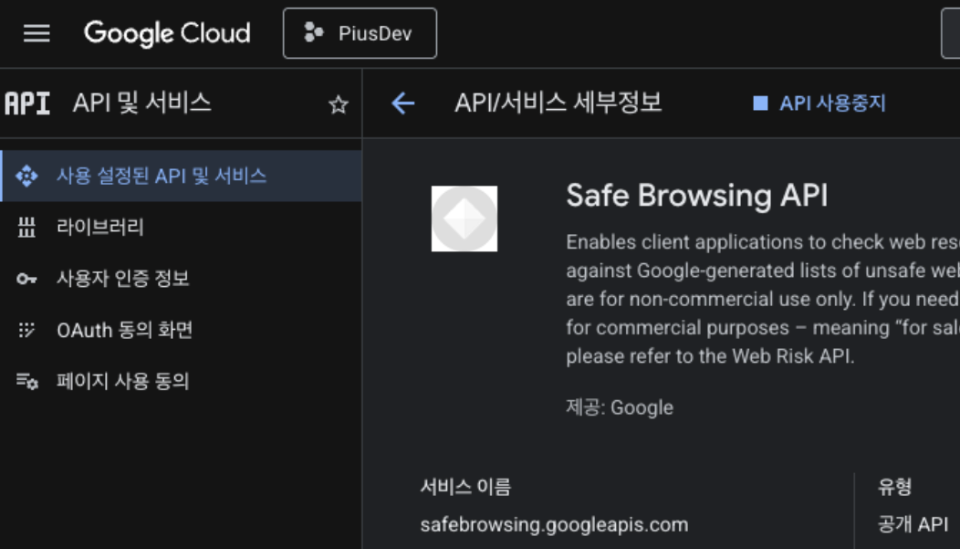Viewport: 960px width, 549px height.
Task: Select 사용 설정된 API 및 서비스 menu item
Action: [x=181, y=176]
